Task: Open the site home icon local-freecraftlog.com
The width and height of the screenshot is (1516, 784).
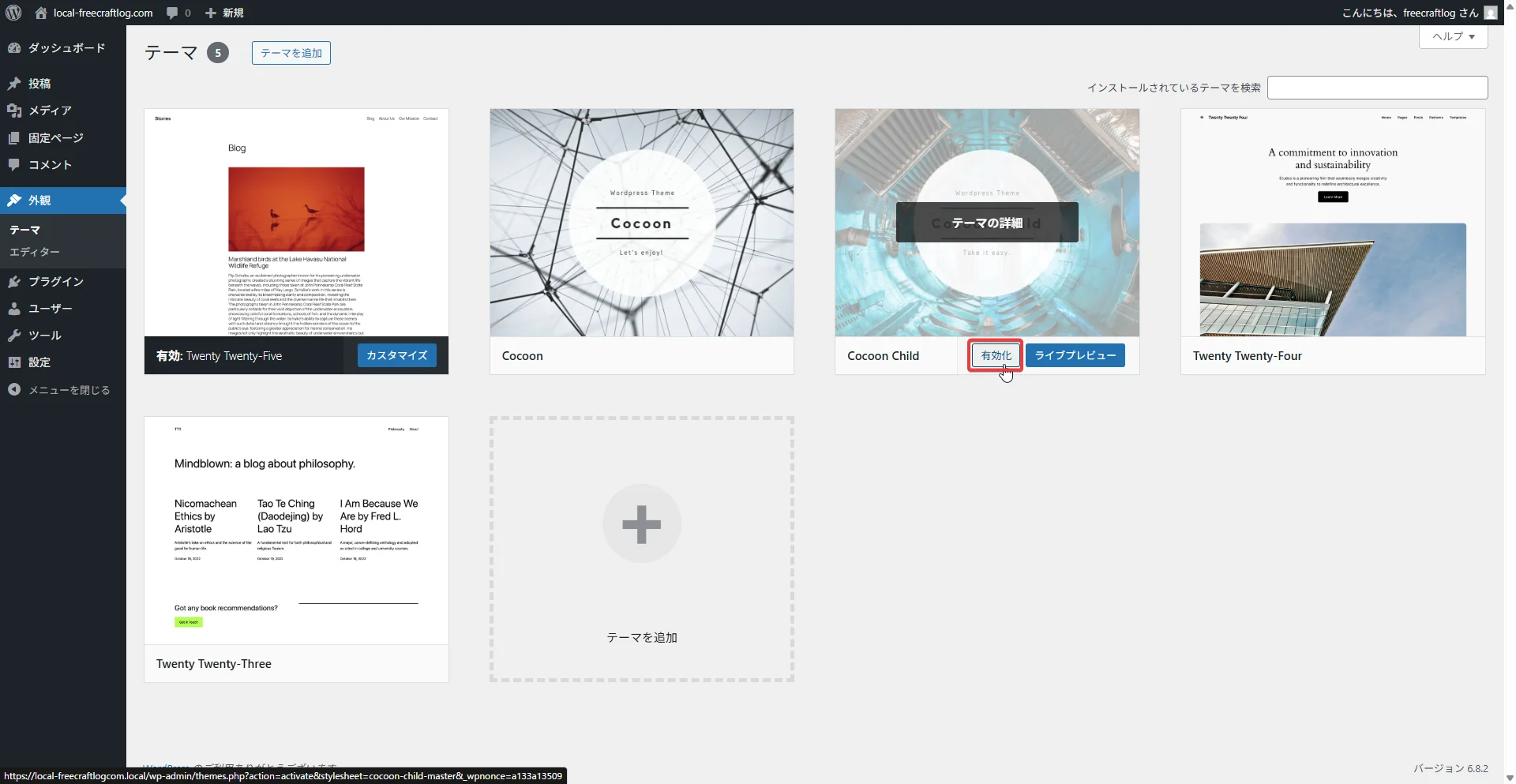Action: (x=41, y=13)
